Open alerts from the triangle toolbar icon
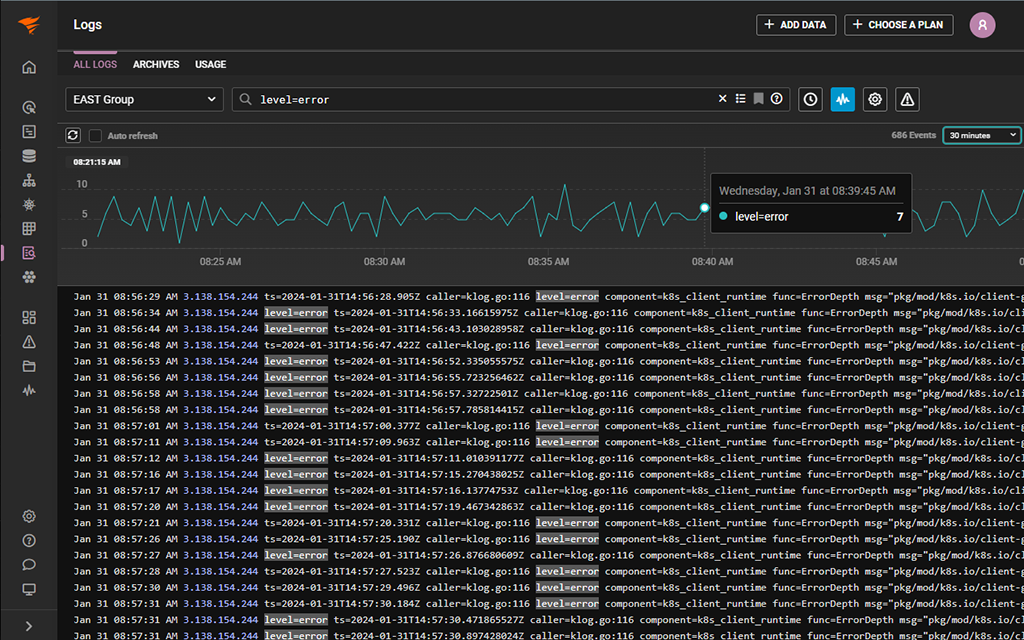This screenshot has width=1024, height=640. click(x=907, y=99)
